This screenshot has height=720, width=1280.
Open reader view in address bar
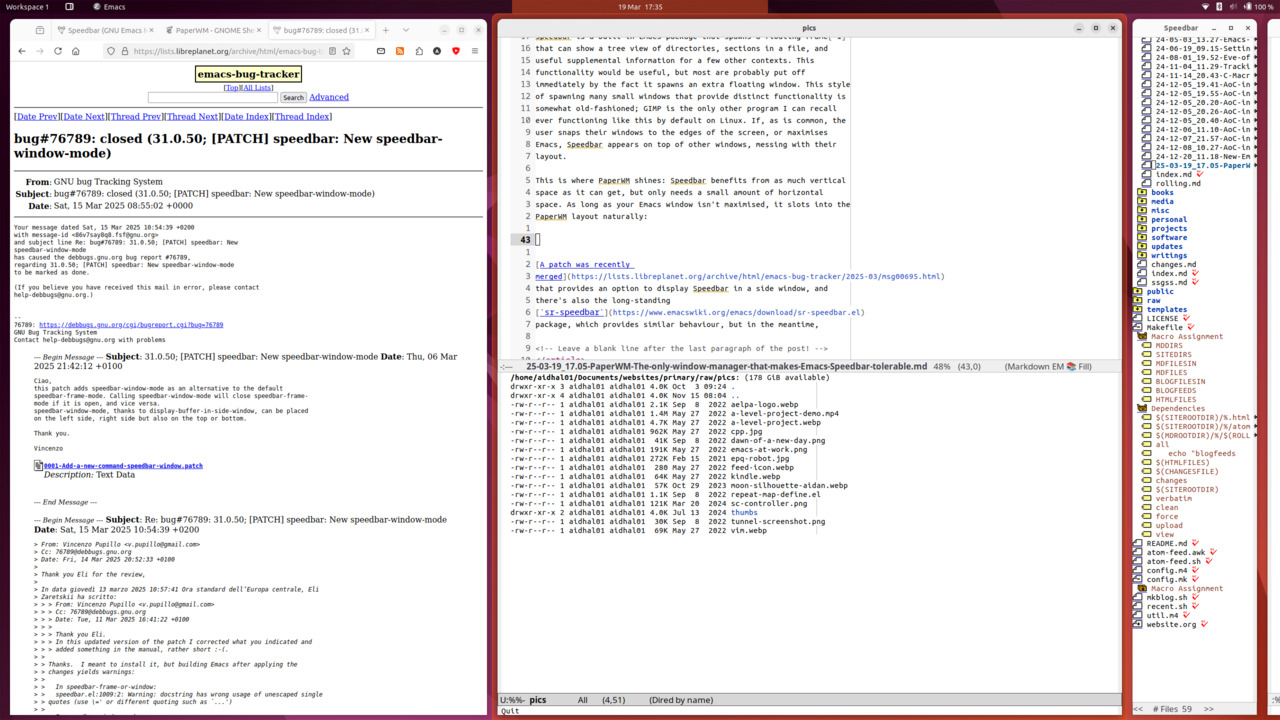click(x=330, y=51)
